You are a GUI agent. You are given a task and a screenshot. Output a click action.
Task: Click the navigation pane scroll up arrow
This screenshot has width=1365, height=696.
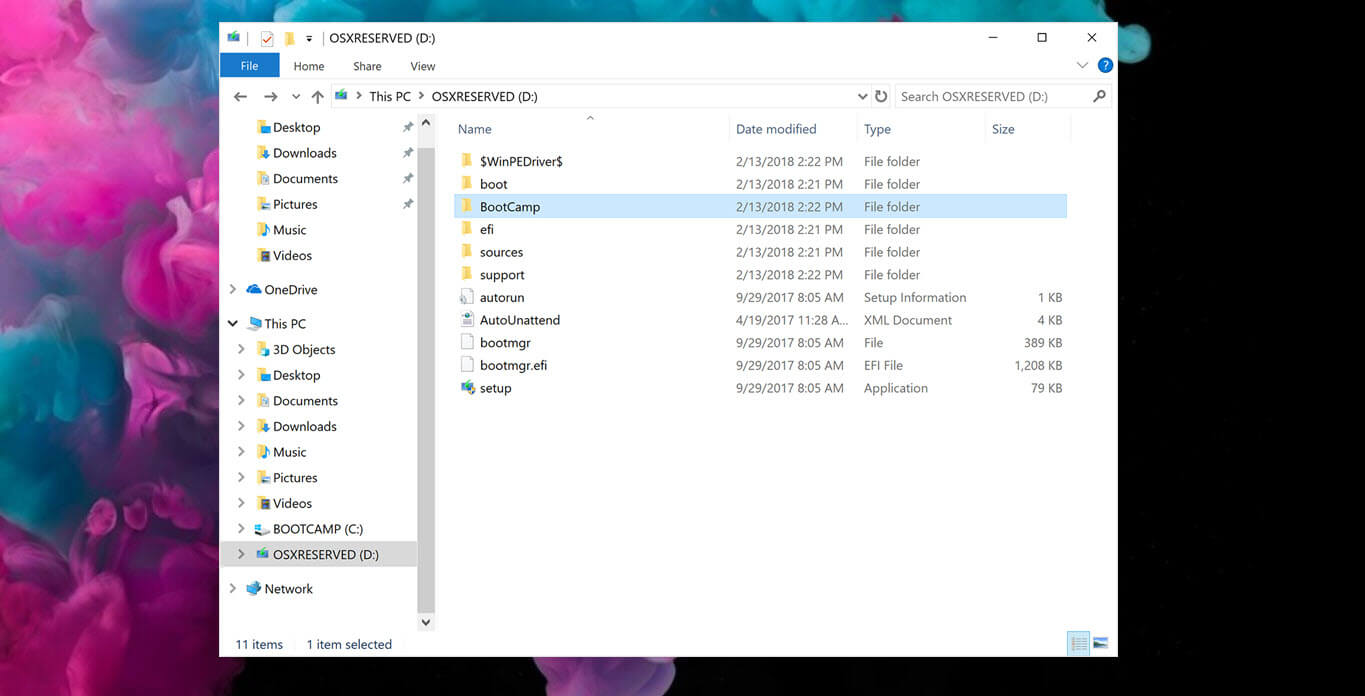pyautogui.click(x=426, y=123)
